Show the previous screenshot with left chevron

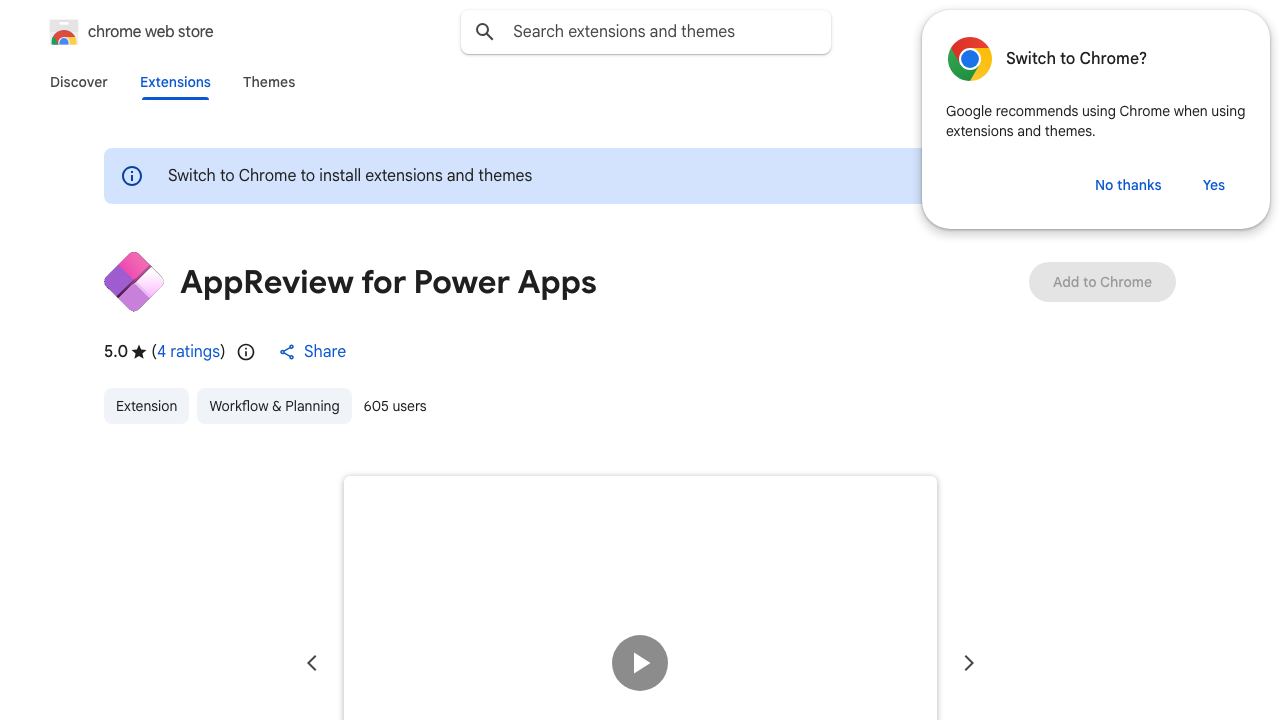pyautogui.click(x=312, y=663)
